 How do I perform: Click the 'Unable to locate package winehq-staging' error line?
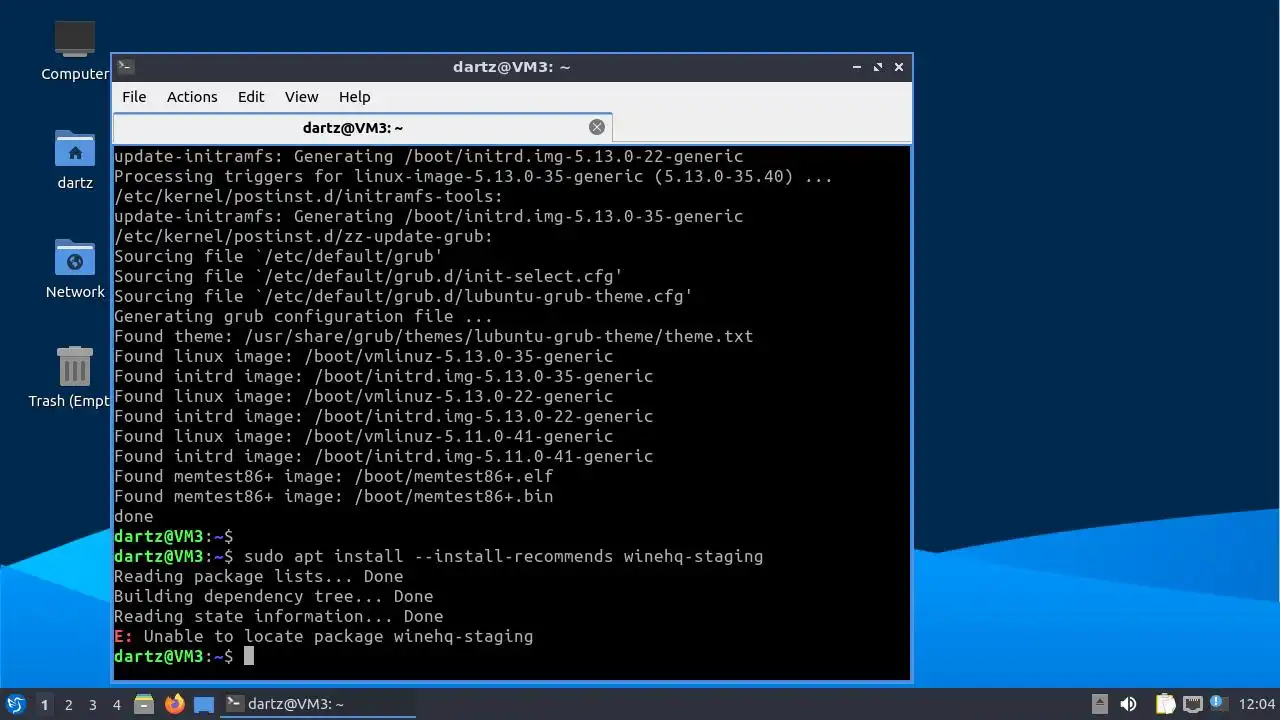pyautogui.click(x=323, y=636)
